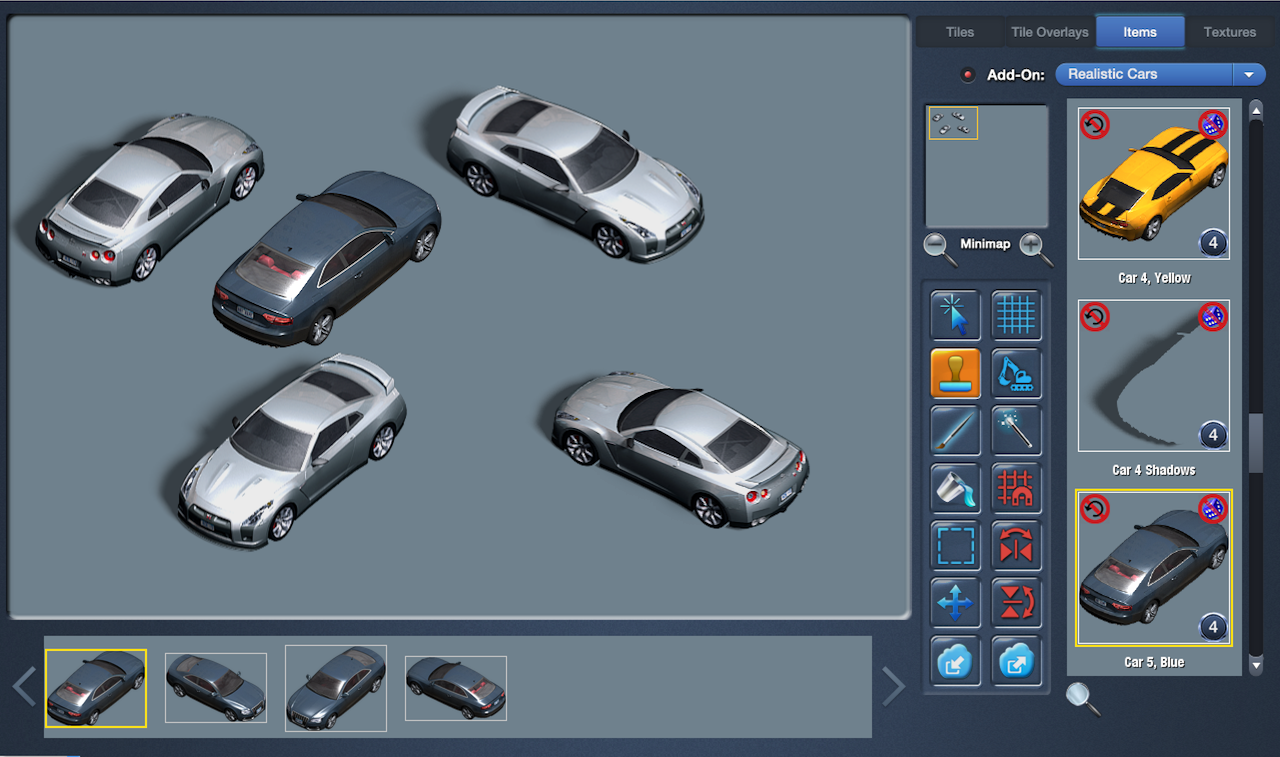Click the blue car on the canvas
Viewport: 1280px width, 757px height.
point(327,258)
